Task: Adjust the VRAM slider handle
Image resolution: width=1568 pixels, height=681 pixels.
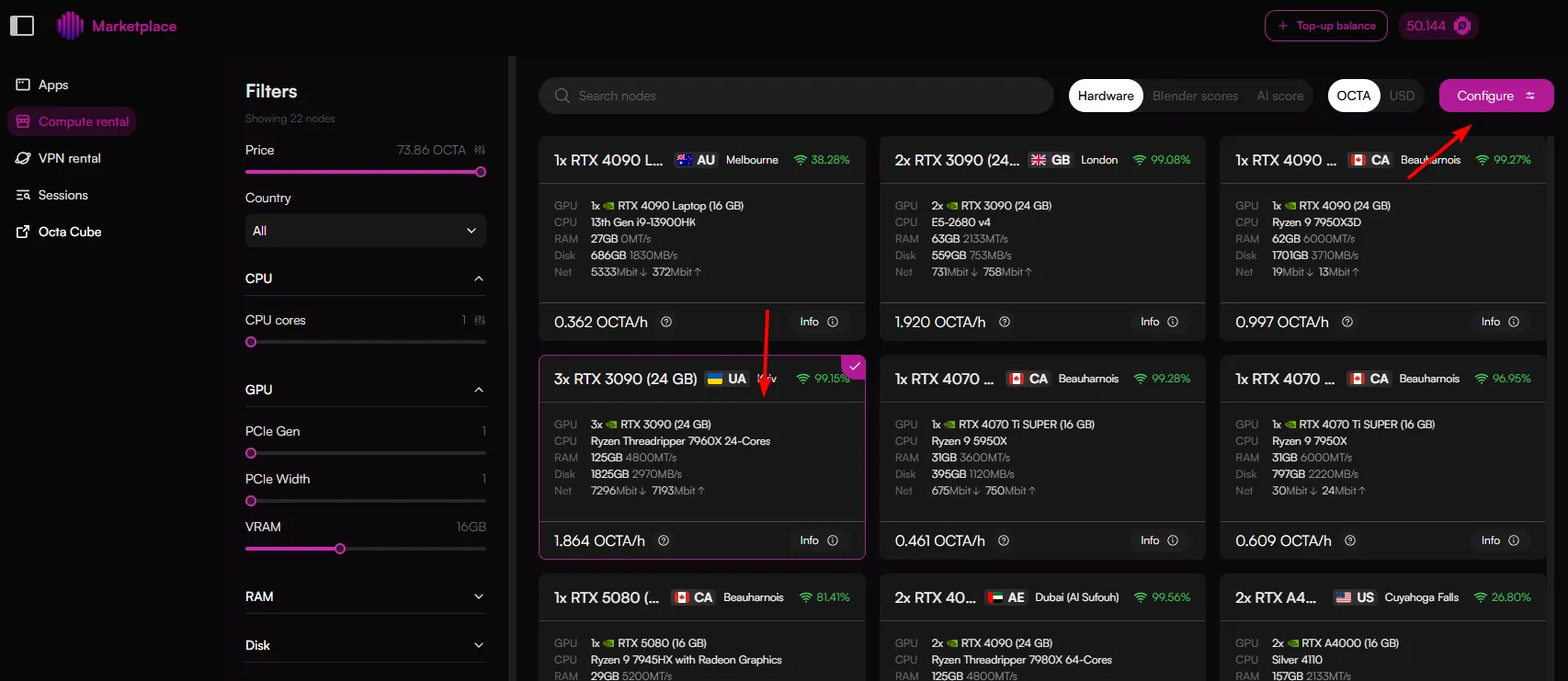Action: [x=340, y=549]
